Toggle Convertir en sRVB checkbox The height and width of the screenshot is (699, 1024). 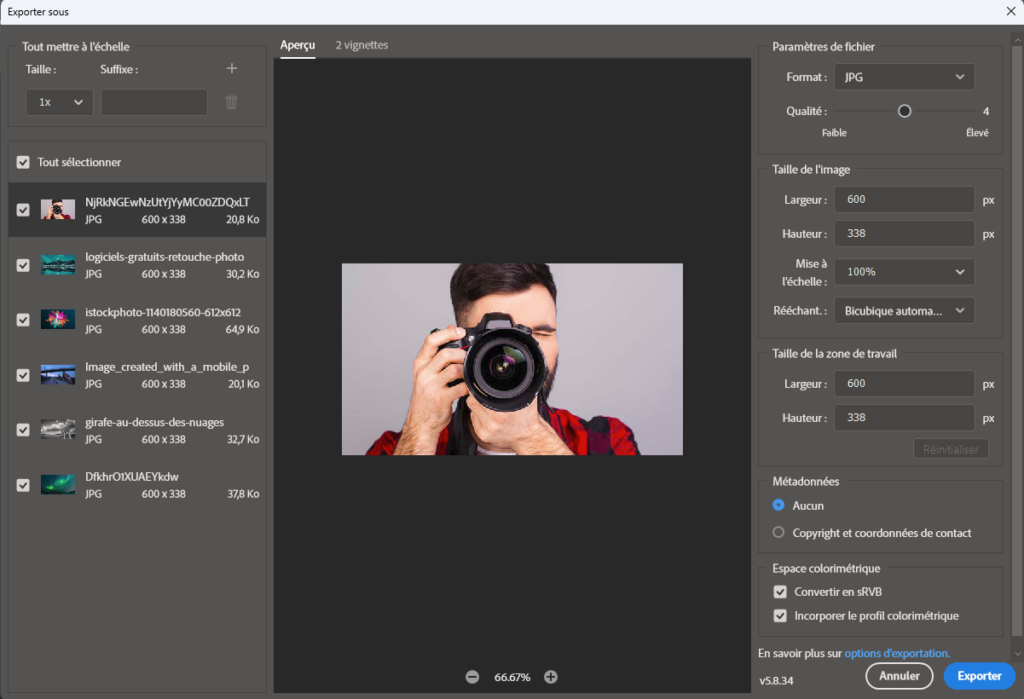pyautogui.click(x=780, y=591)
